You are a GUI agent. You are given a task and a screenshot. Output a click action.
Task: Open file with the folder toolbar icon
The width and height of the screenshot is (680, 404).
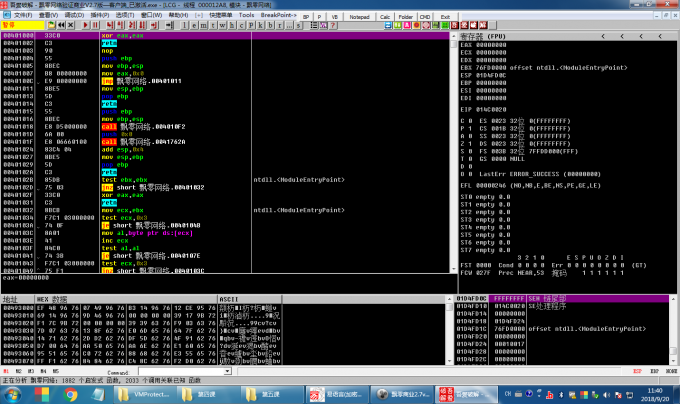tap(51, 25)
